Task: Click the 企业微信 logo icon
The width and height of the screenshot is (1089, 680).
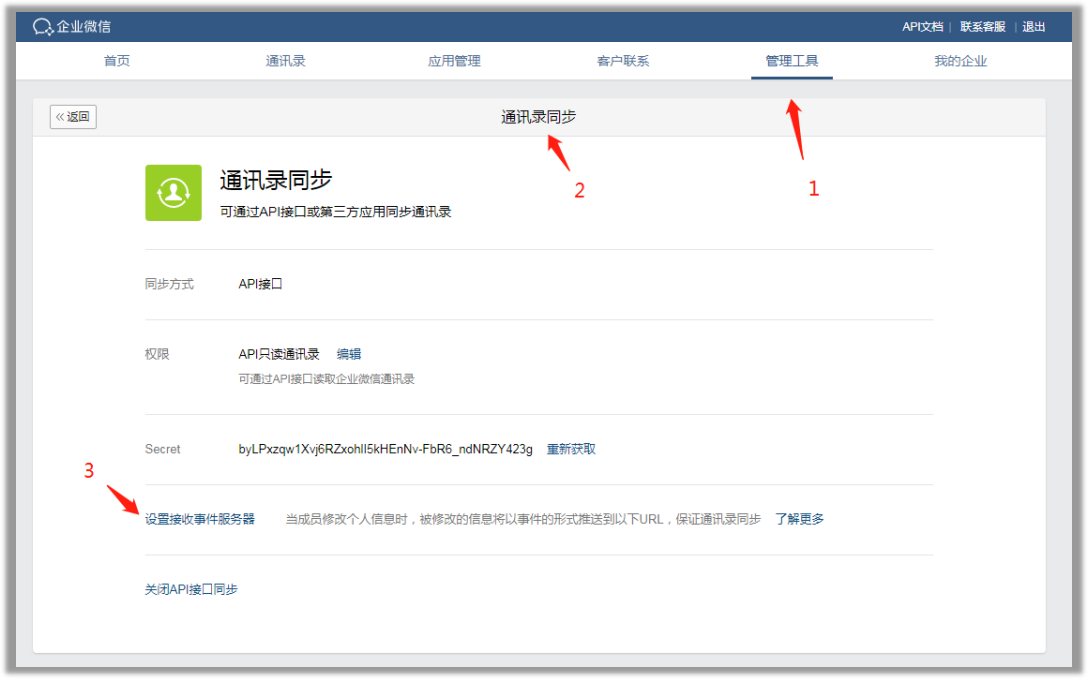Action: [42, 27]
